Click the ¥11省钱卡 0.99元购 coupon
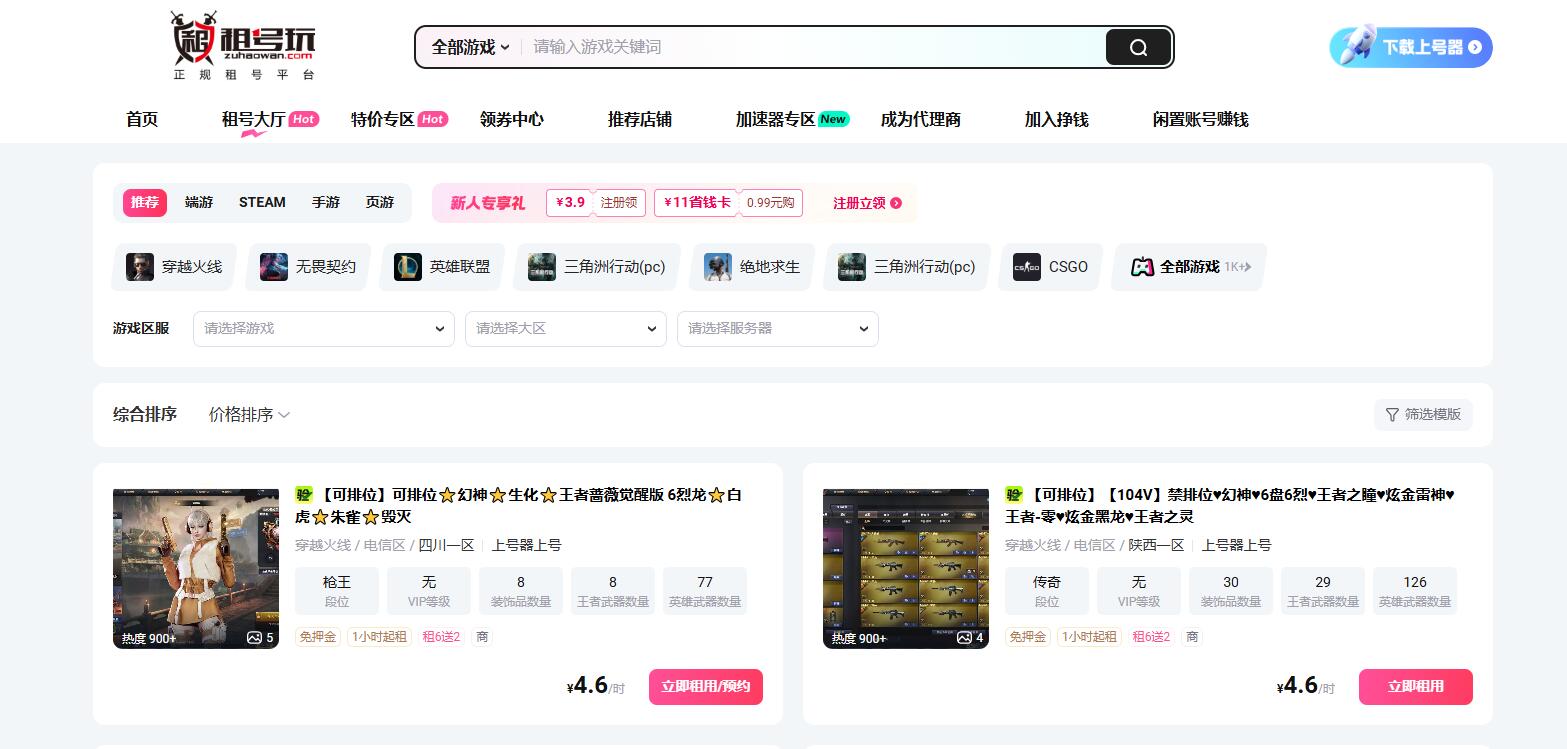The height and width of the screenshot is (749, 1567). pyautogui.click(x=728, y=202)
